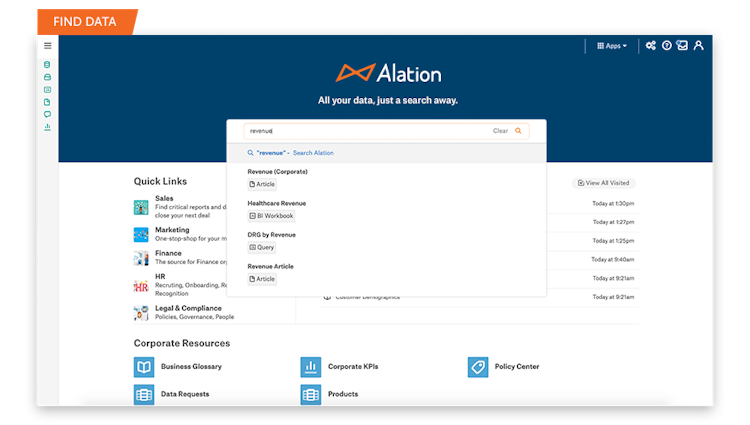Viewport: 750px width, 425px height.
Task: Select "revenue" - Search Alation suggestion
Action: 386,153
